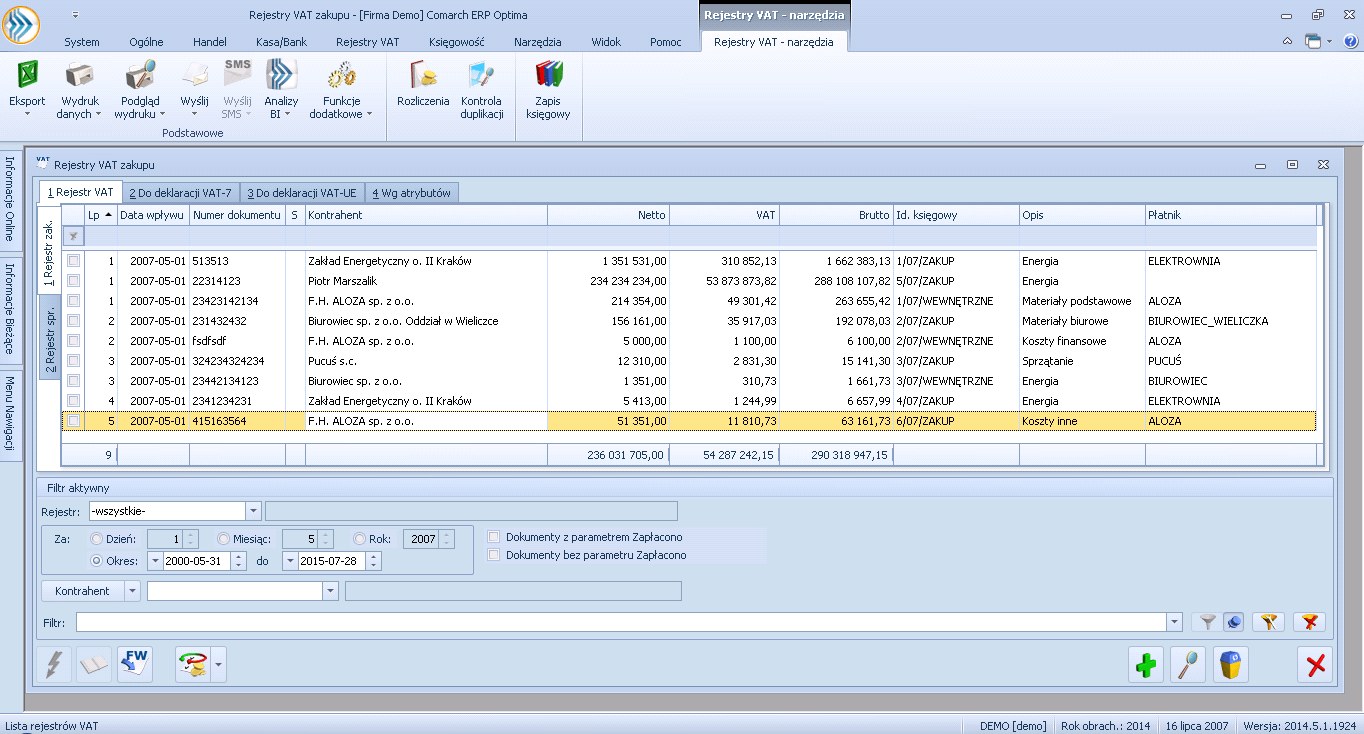This screenshot has width=1364, height=734.
Task: Toggle the blue filter pin icon
Action: point(1234,622)
